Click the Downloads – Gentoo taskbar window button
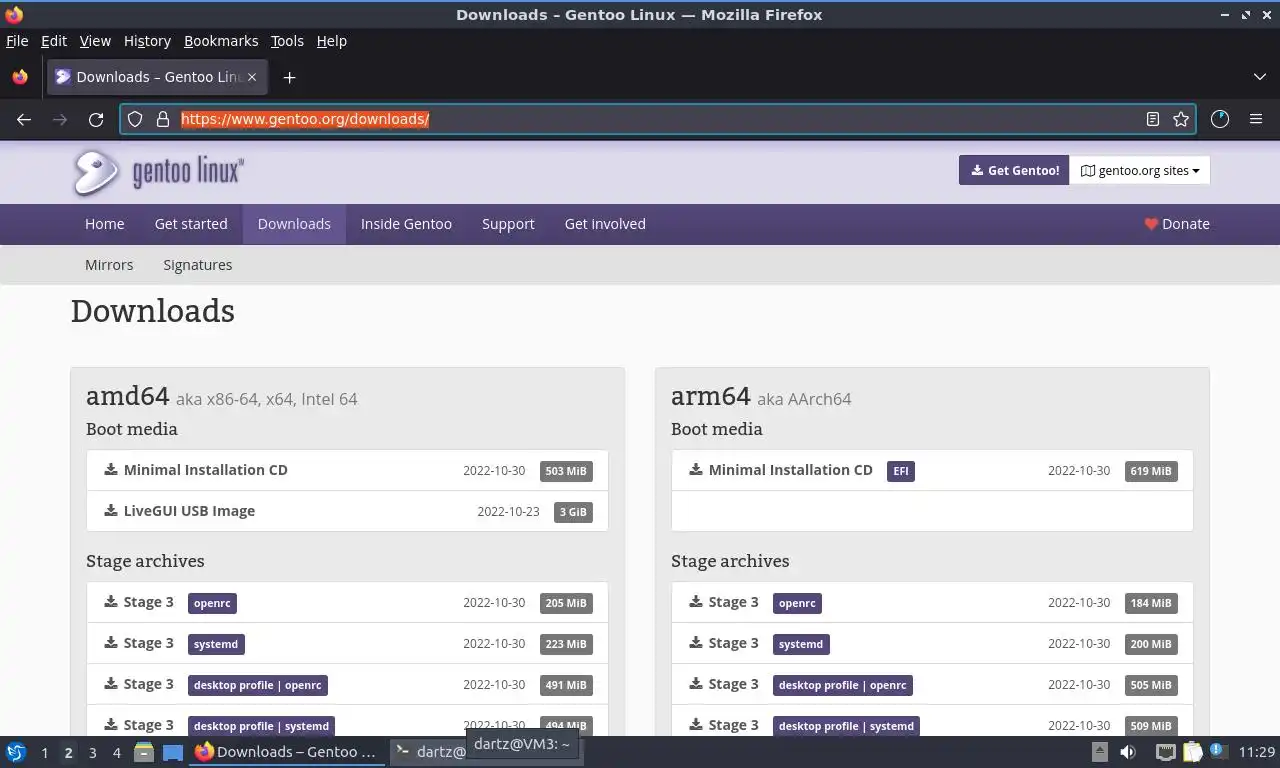The image size is (1280, 768). tap(287, 752)
